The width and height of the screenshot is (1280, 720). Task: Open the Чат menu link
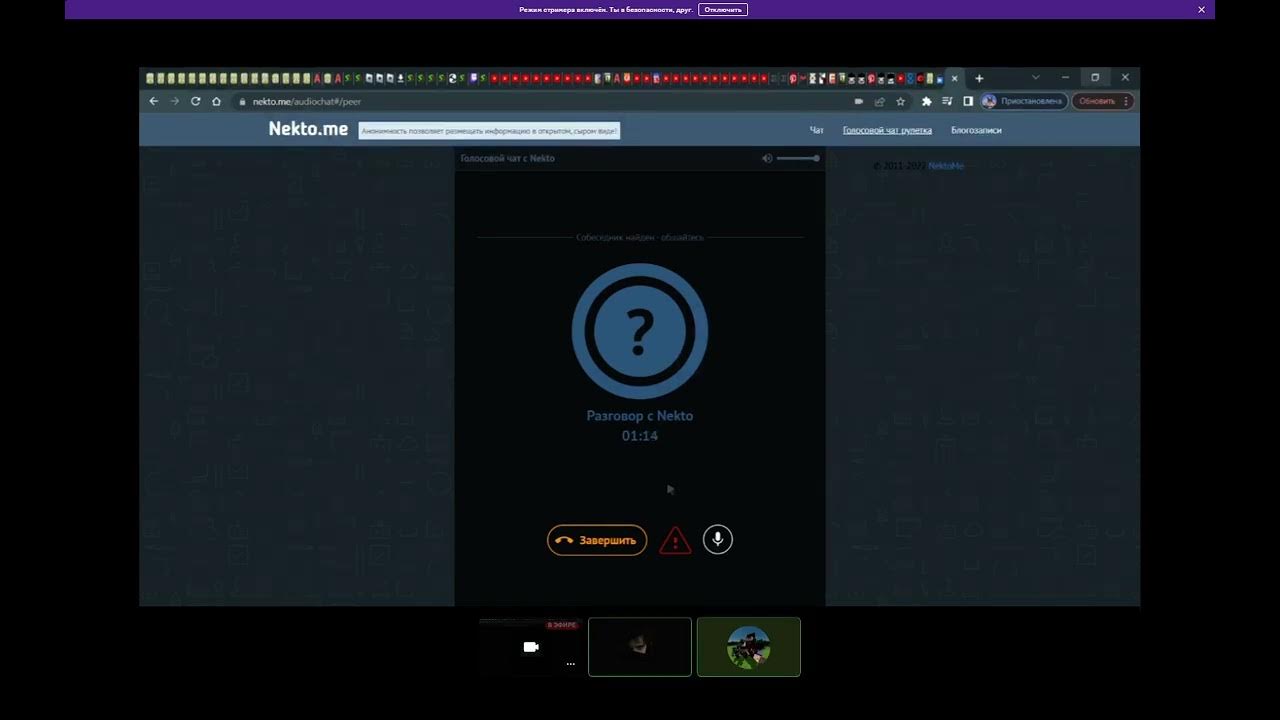(x=817, y=130)
